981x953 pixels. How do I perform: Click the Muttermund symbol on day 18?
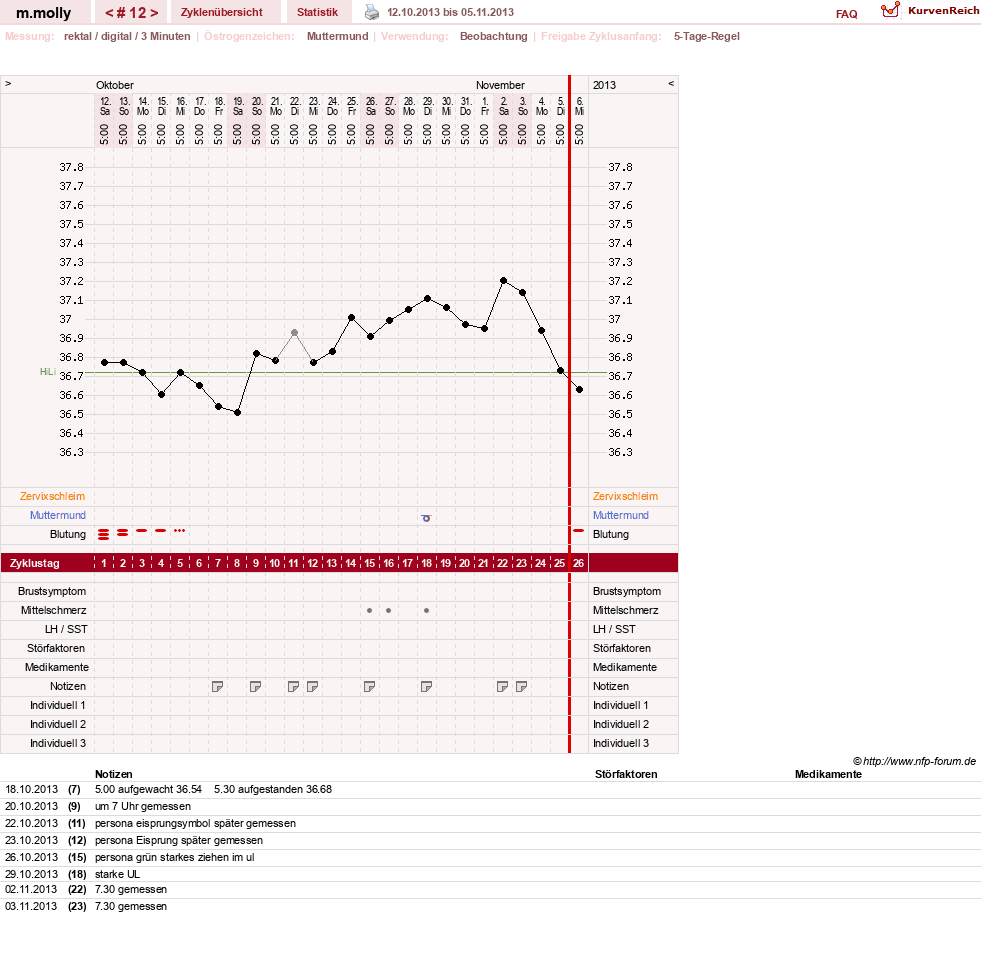[426, 518]
